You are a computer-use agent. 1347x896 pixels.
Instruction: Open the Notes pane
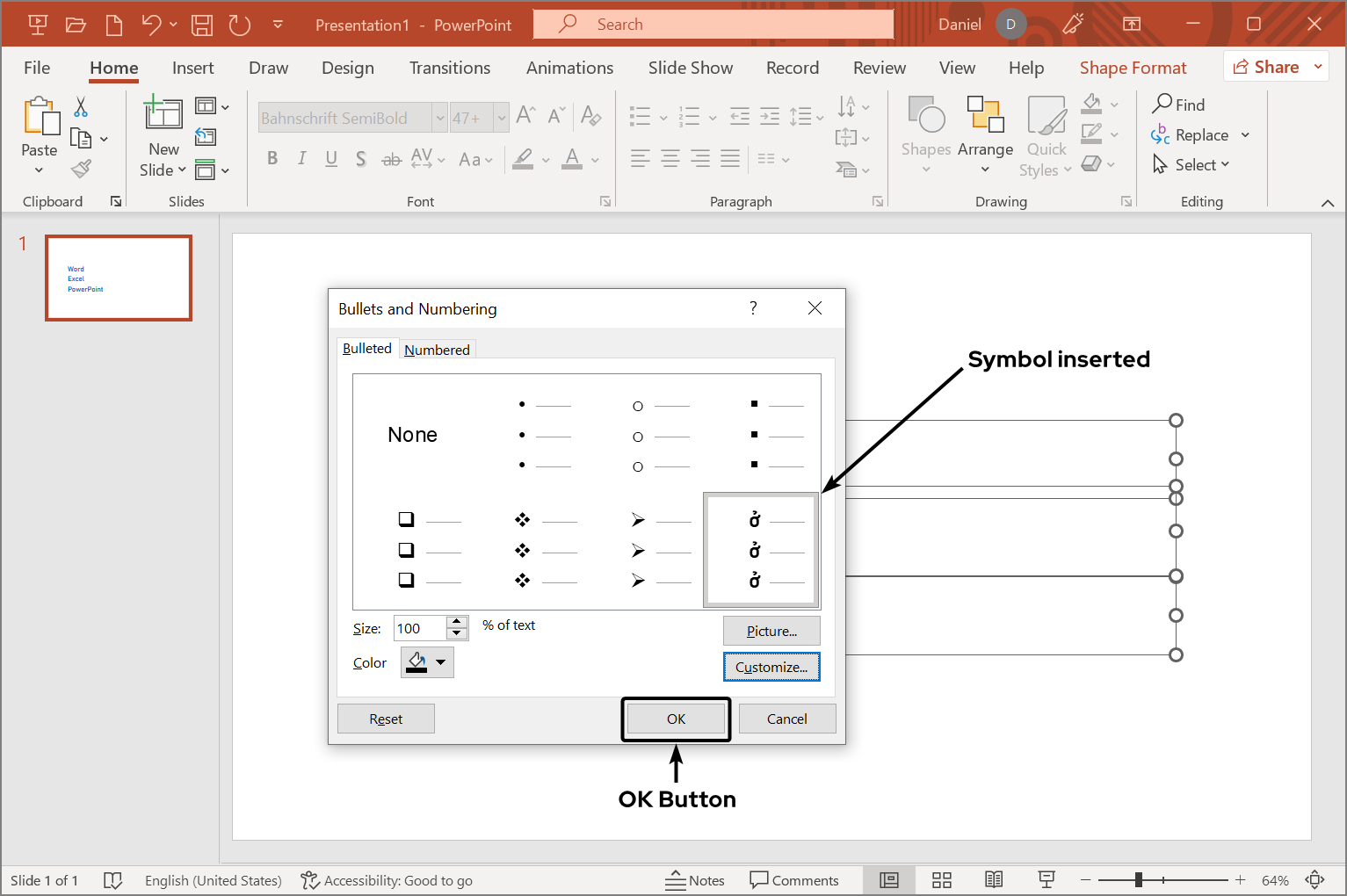coord(695,880)
